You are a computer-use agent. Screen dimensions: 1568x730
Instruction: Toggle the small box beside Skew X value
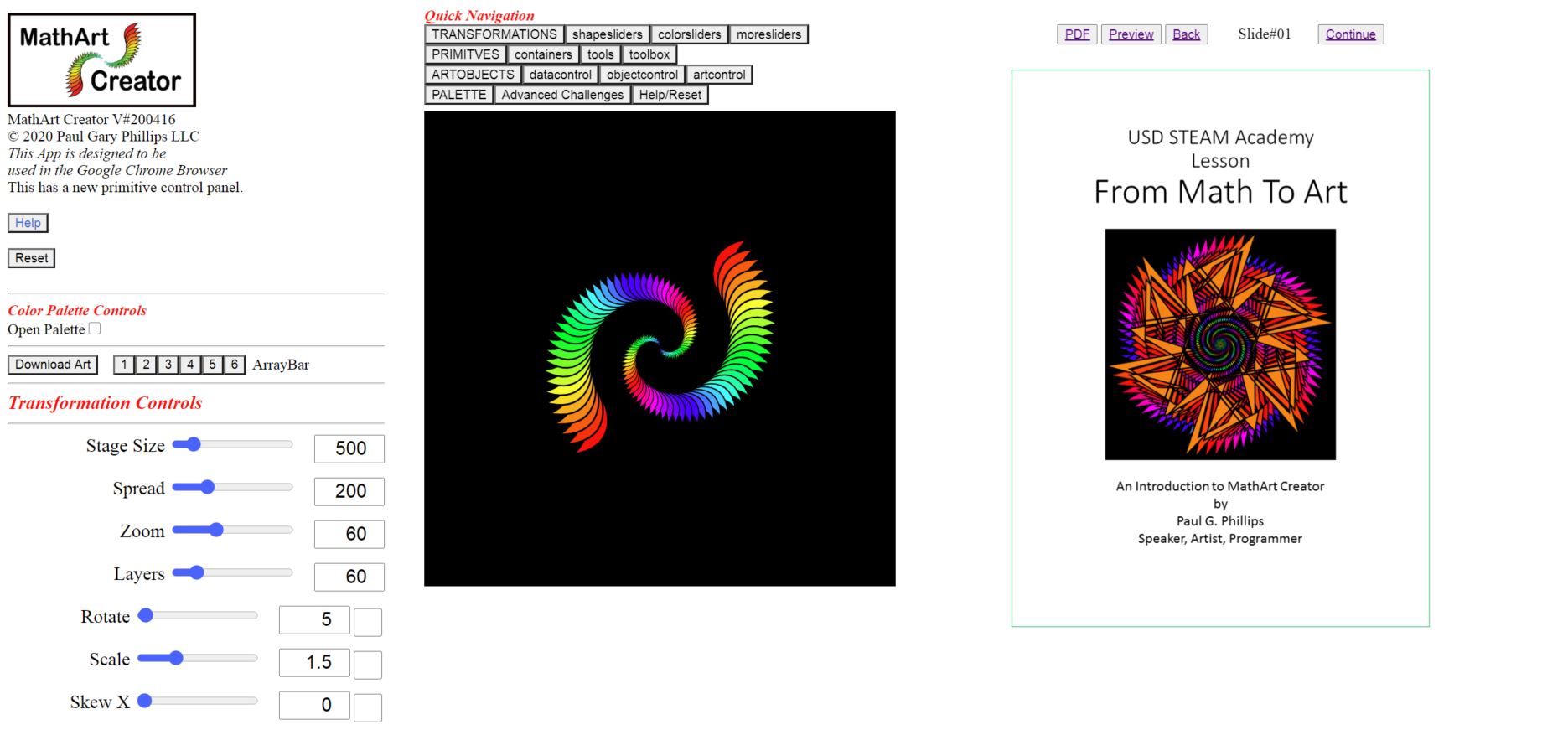367,707
